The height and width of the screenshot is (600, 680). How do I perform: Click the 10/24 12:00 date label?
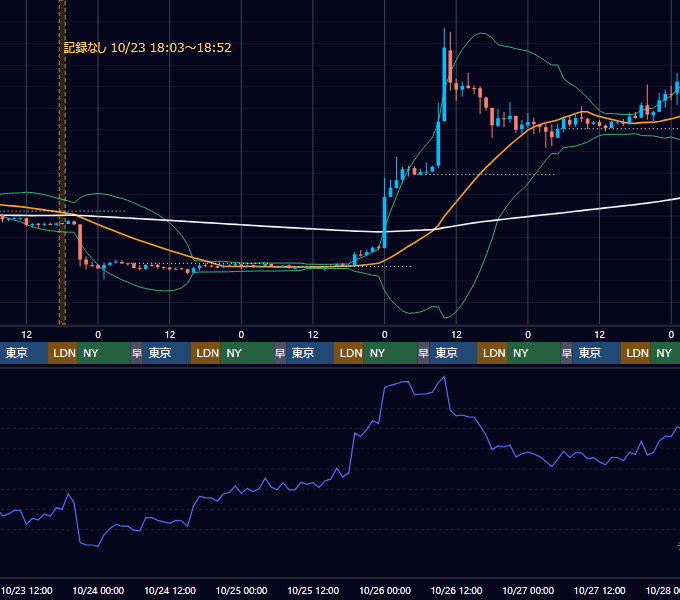click(x=170, y=590)
